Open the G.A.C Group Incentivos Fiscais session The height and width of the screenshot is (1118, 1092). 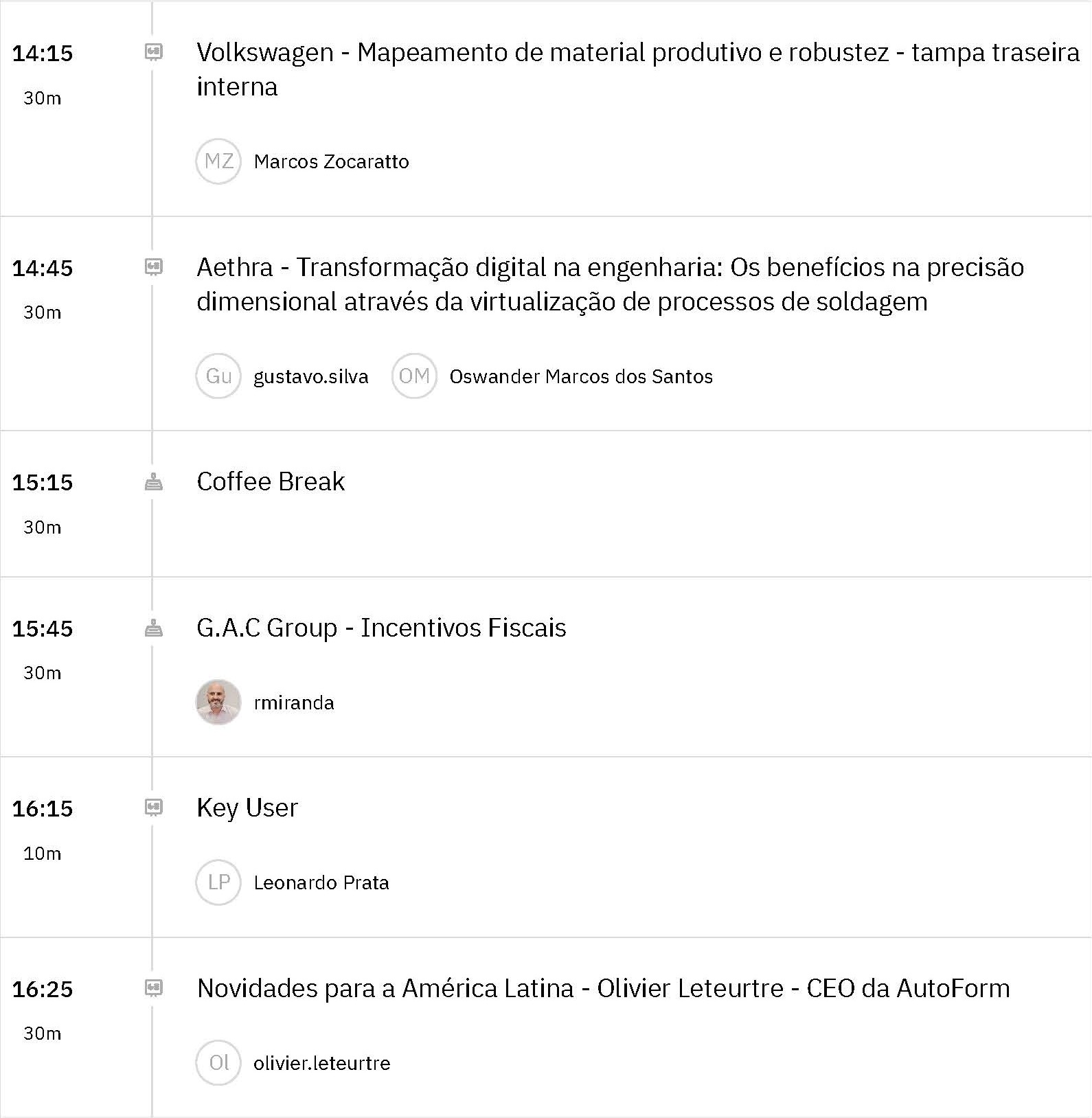381,628
